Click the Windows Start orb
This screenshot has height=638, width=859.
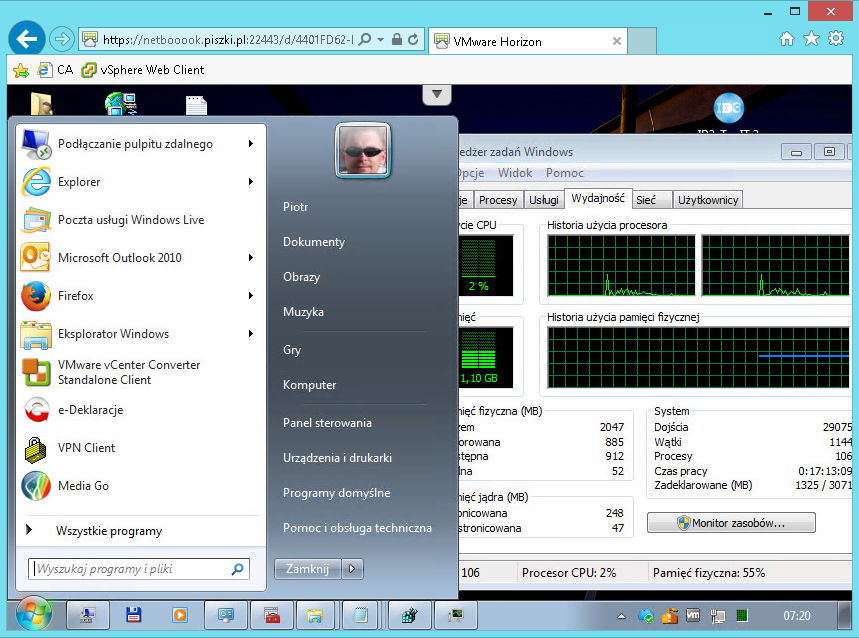coord(33,613)
